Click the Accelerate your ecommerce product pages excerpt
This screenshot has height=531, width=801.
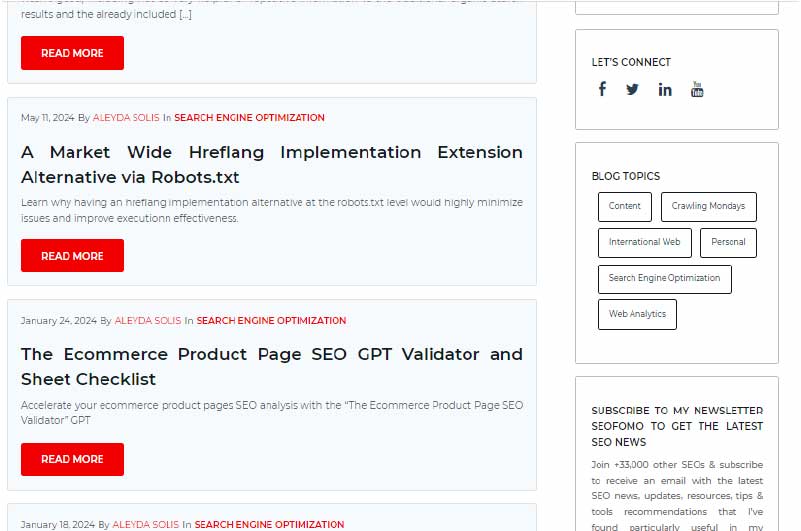point(272,412)
